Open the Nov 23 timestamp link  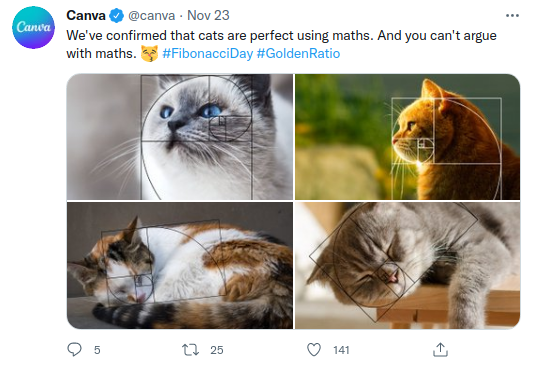pyautogui.click(x=208, y=15)
